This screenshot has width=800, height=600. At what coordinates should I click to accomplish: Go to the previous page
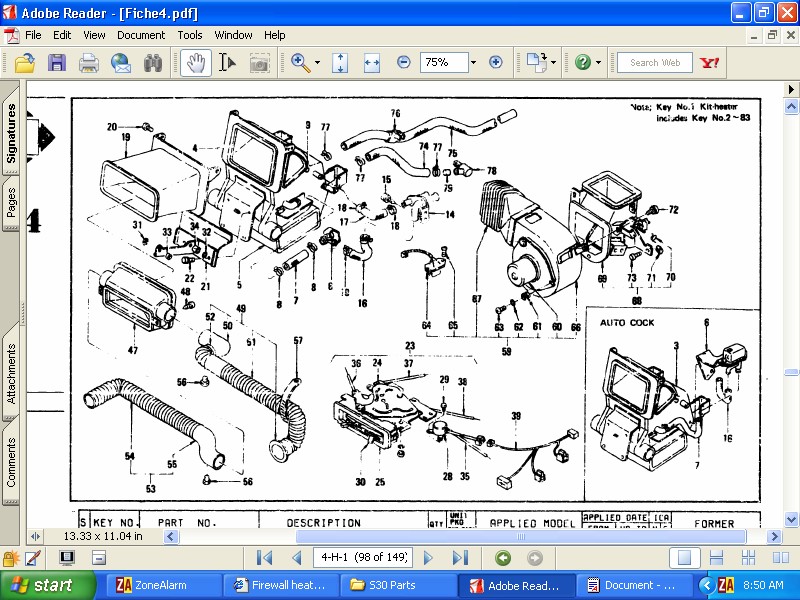pos(297,558)
